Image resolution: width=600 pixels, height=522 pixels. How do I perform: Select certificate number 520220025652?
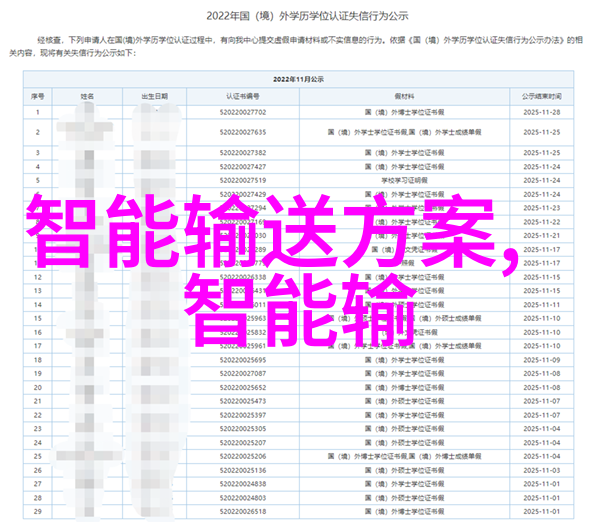click(x=243, y=387)
